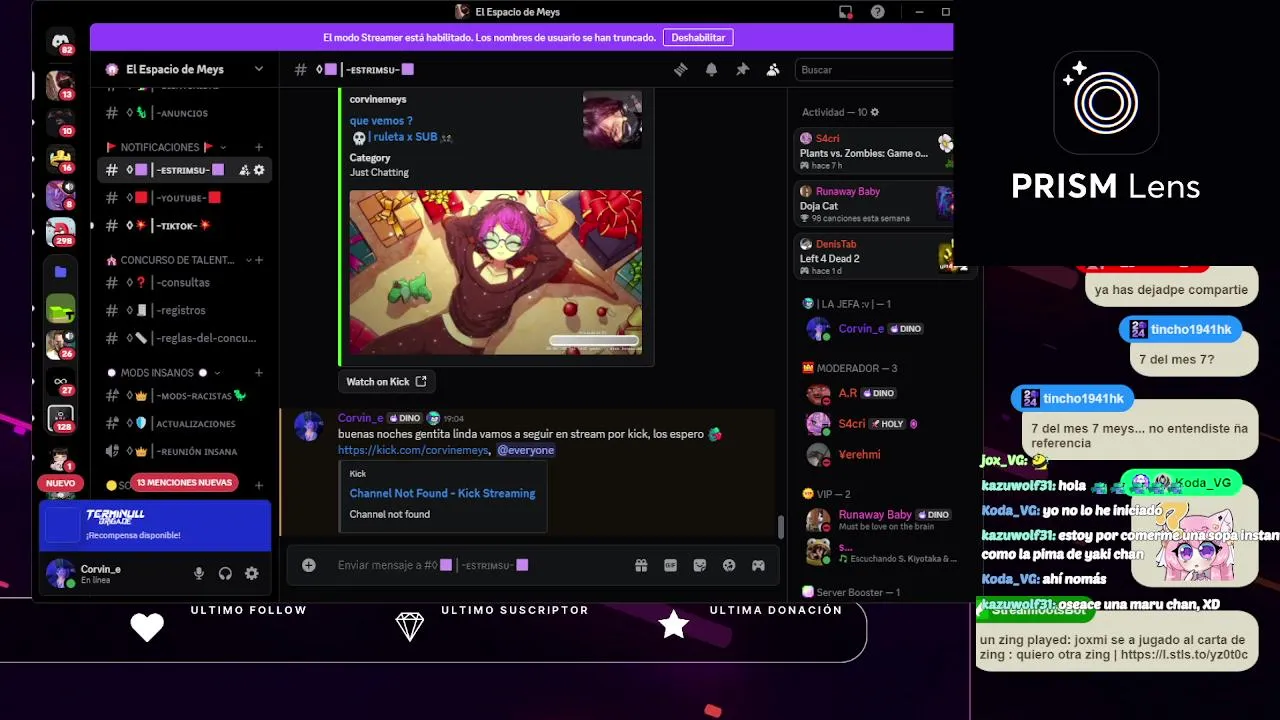Add channel to CONCURSO DE TALENT category
The height and width of the screenshot is (720, 1280).
coord(259,260)
